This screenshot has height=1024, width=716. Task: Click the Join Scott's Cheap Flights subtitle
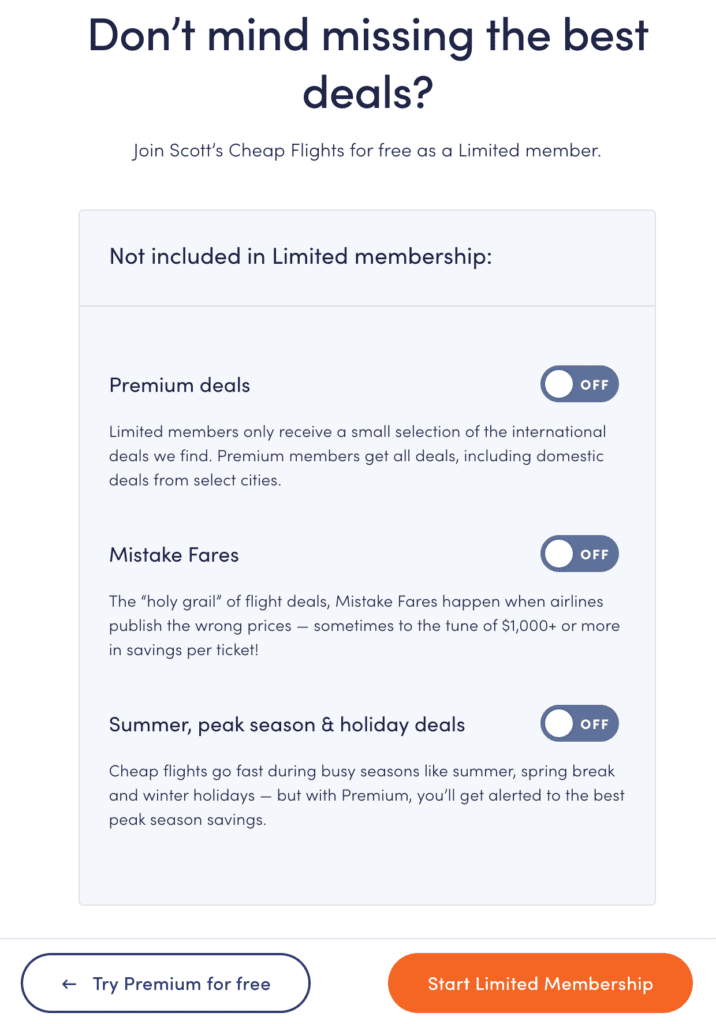point(366,151)
